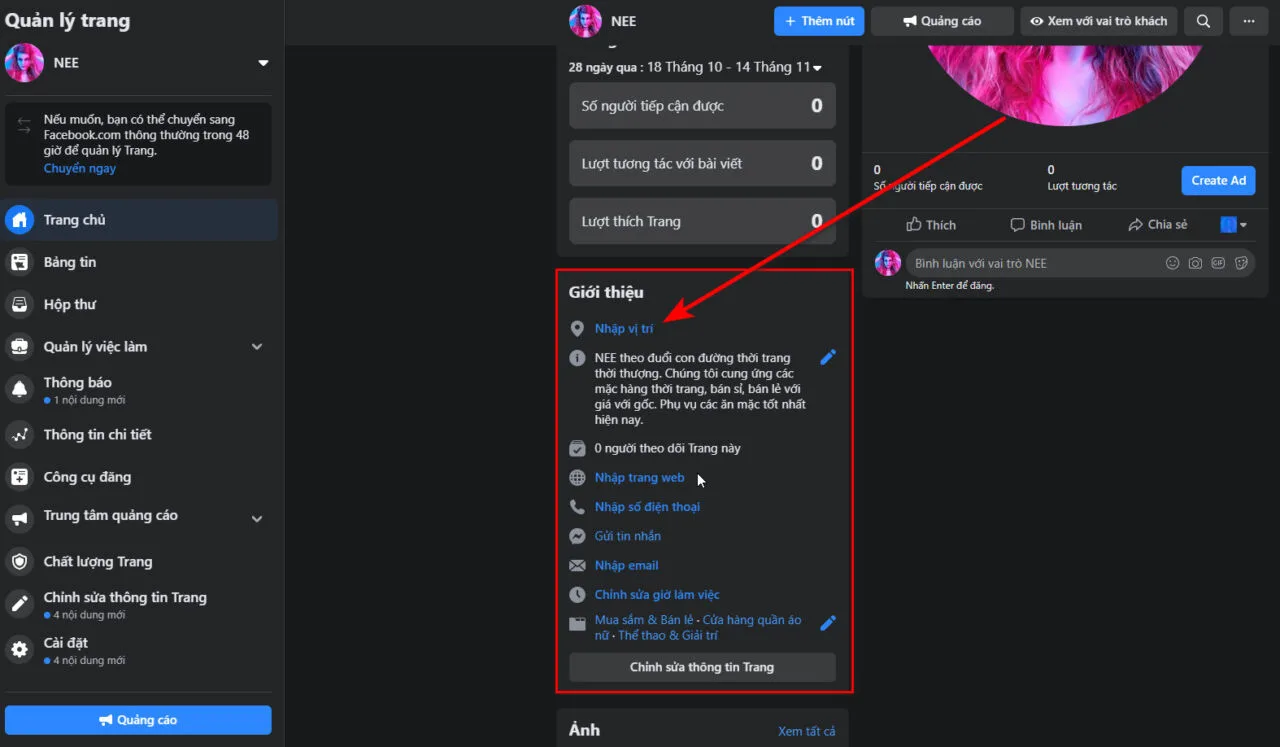Click '0 người theo dõi Trang này' text

(x=668, y=449)
